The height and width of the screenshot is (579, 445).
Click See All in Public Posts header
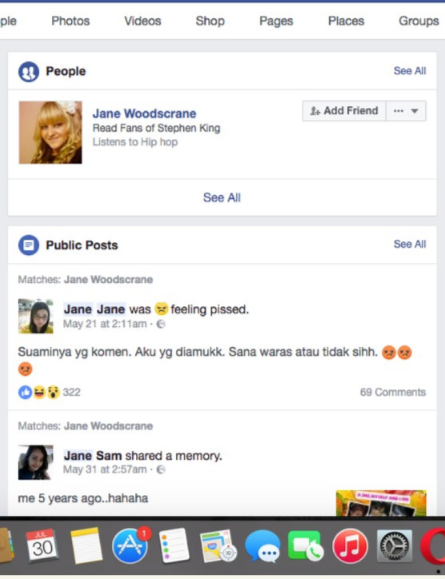(x=410, y=244)
